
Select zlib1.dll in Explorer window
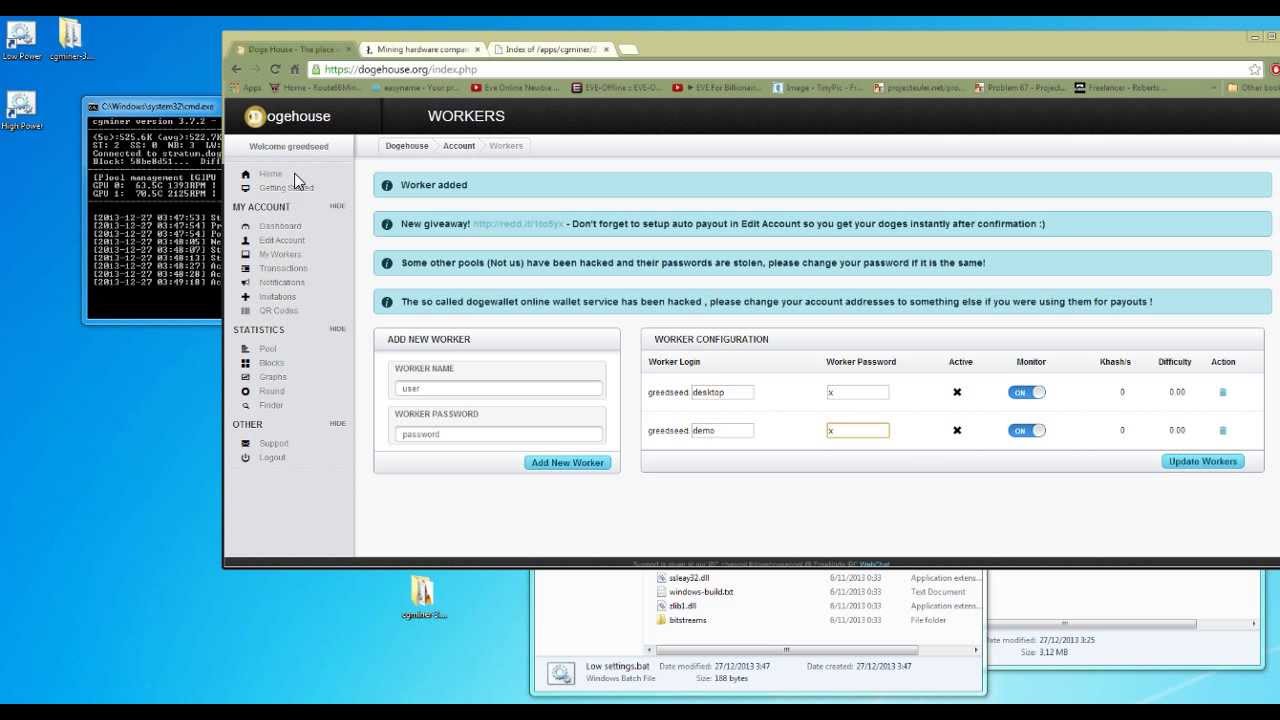[682, 606]
